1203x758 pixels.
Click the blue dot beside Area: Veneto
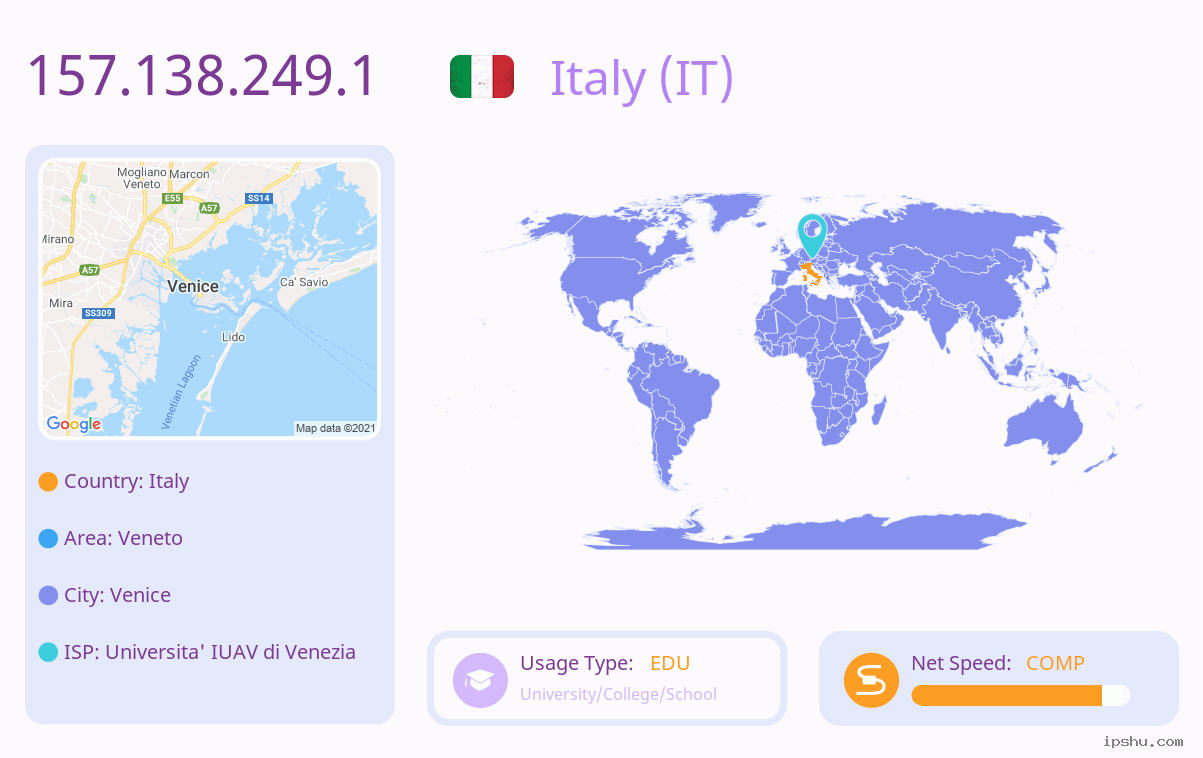(x=48, y=539)
